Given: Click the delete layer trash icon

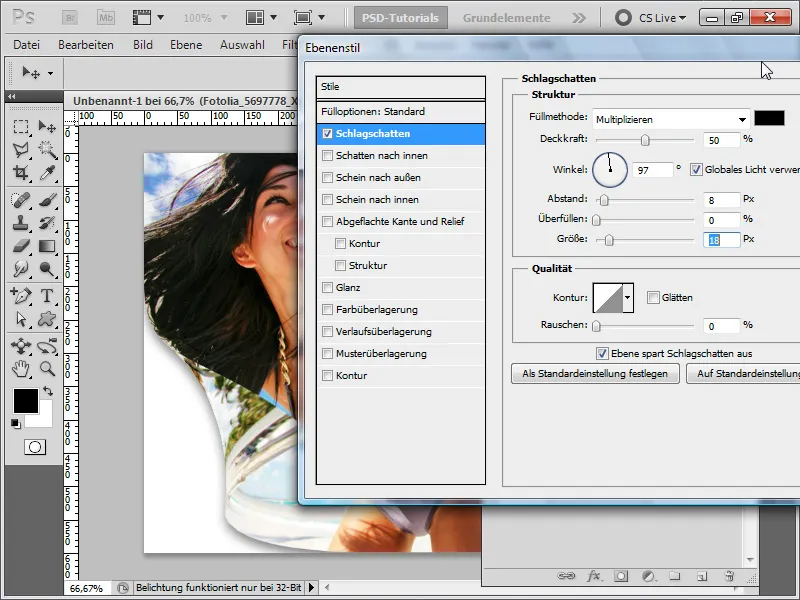Looking at the screenshot, I should [x=730, y=576].
